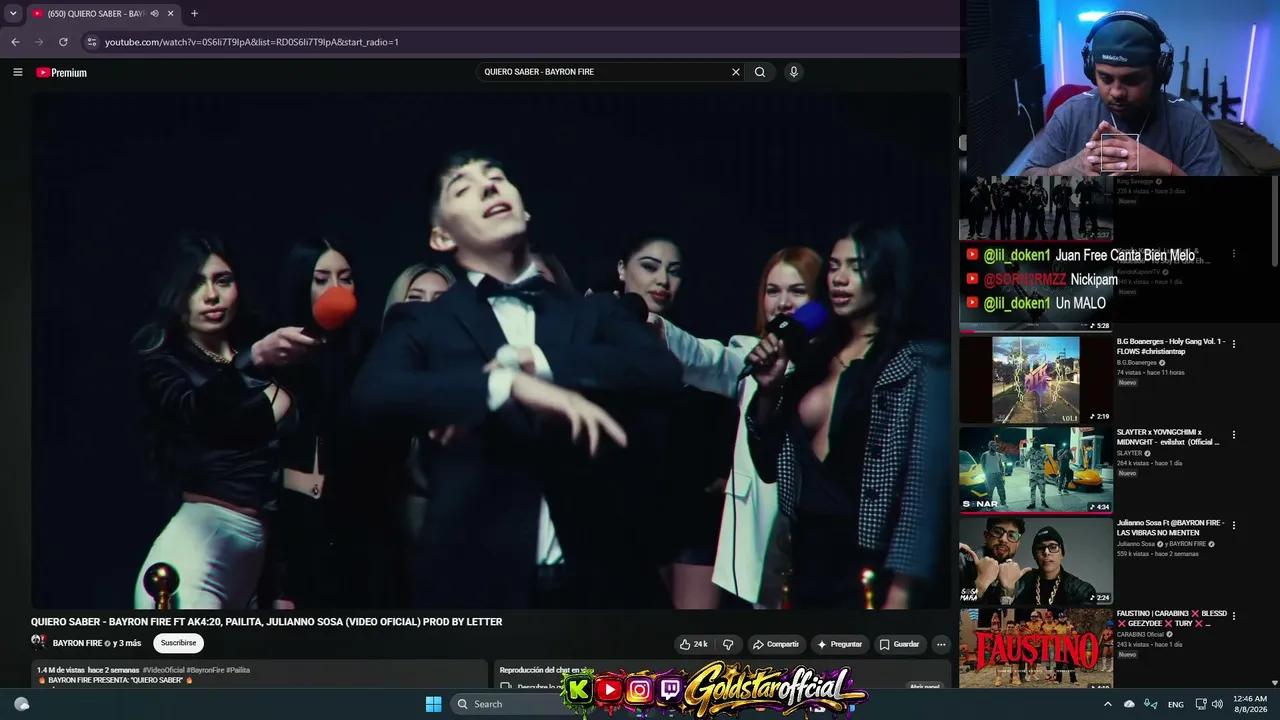Screen dimensions: 1280x720
Task: Open the FAUSTINO video thumbnail
Action: (x=1036, y=648)
